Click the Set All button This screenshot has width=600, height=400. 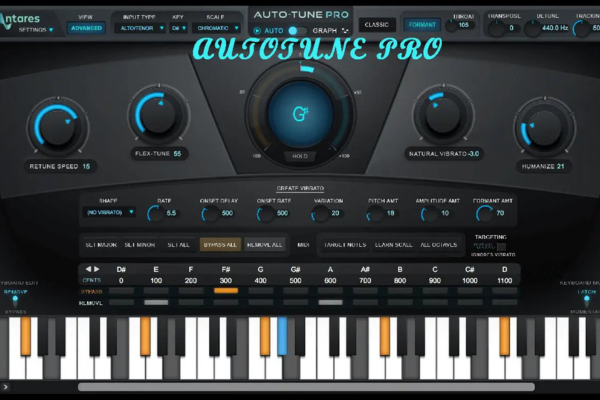point(178,245)
